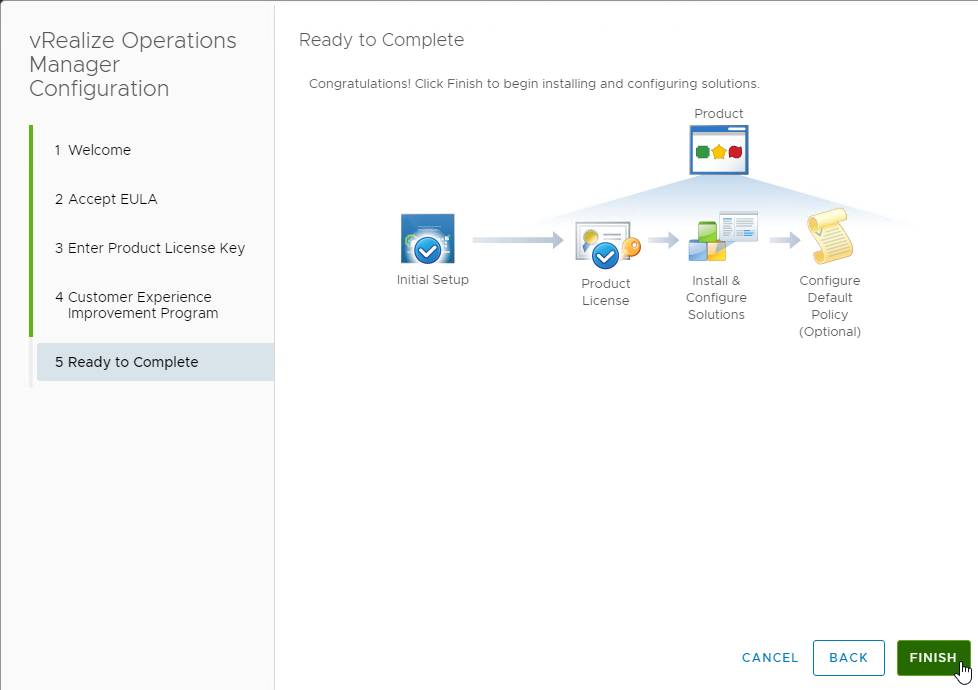Click the Finish button
The image size is (978, 690).
click(933, 658)
